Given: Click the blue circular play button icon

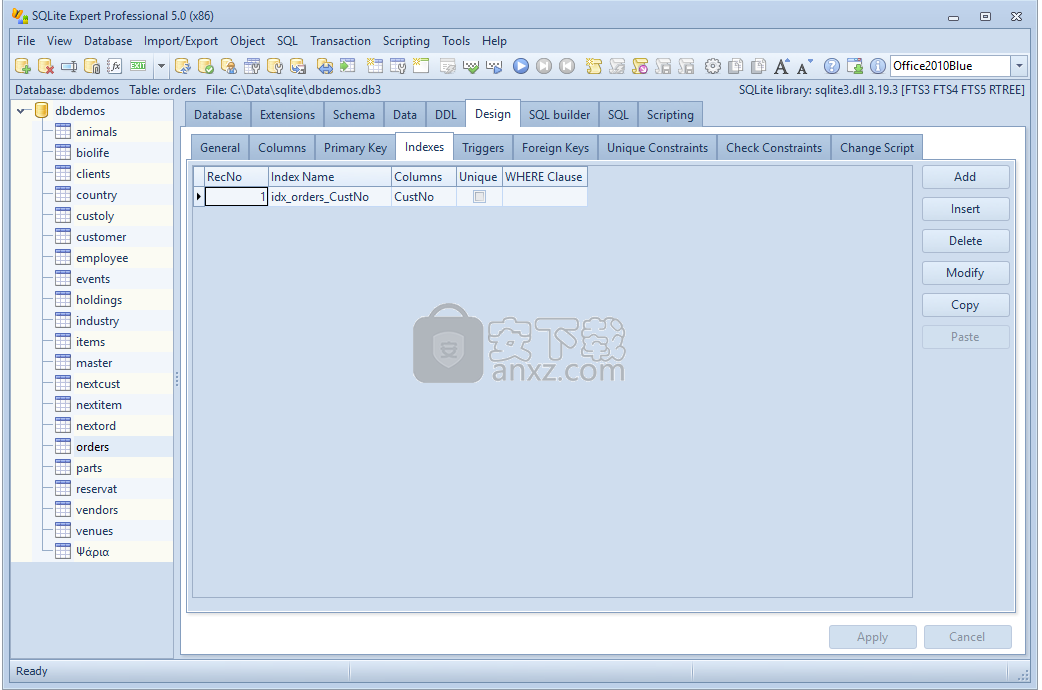Looking at the screenshot, I should pyautogui.click(x=521, y=66).
